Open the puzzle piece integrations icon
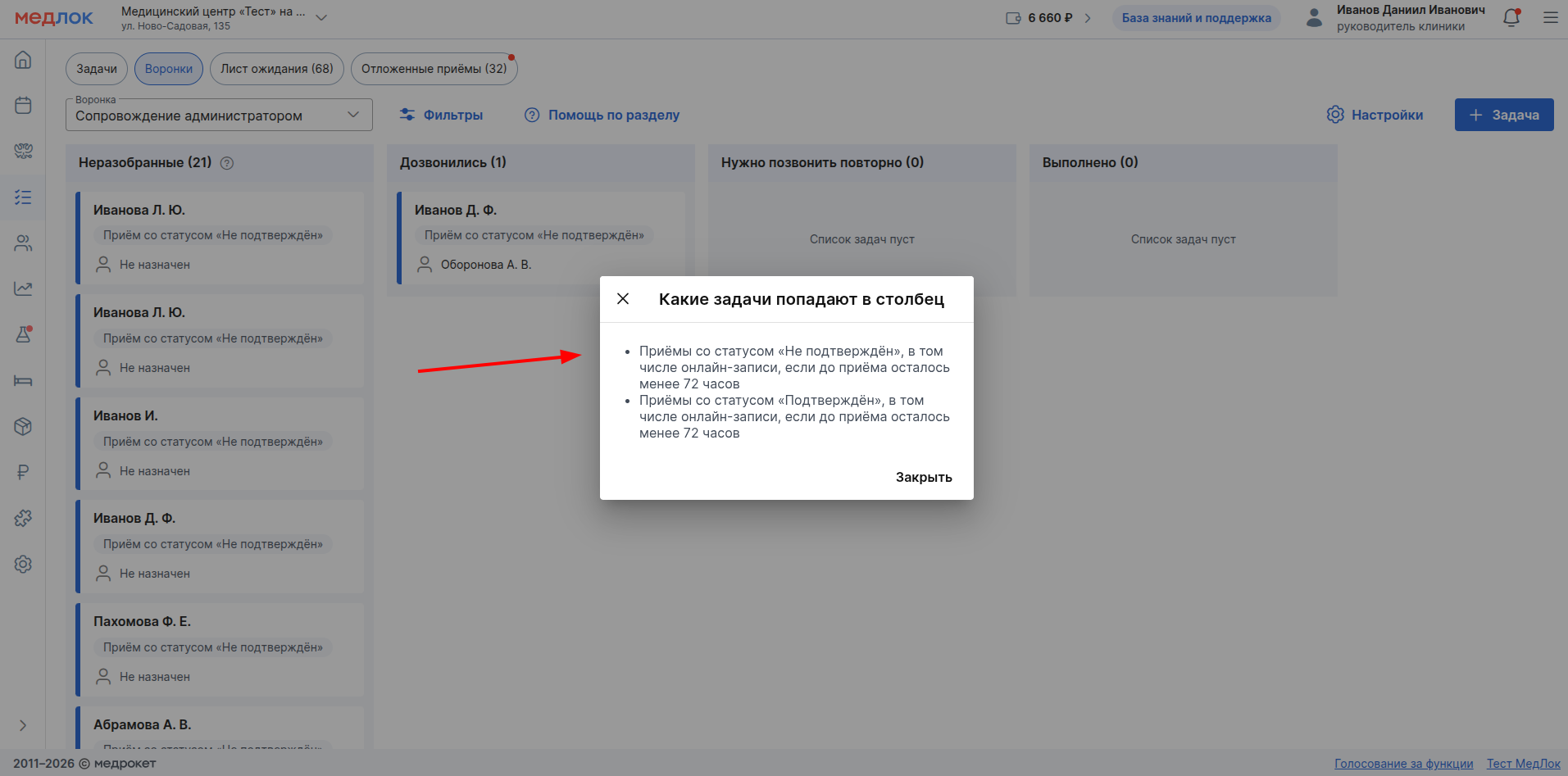This screenshot has width=1568, height=776. (x=23, y=518)
